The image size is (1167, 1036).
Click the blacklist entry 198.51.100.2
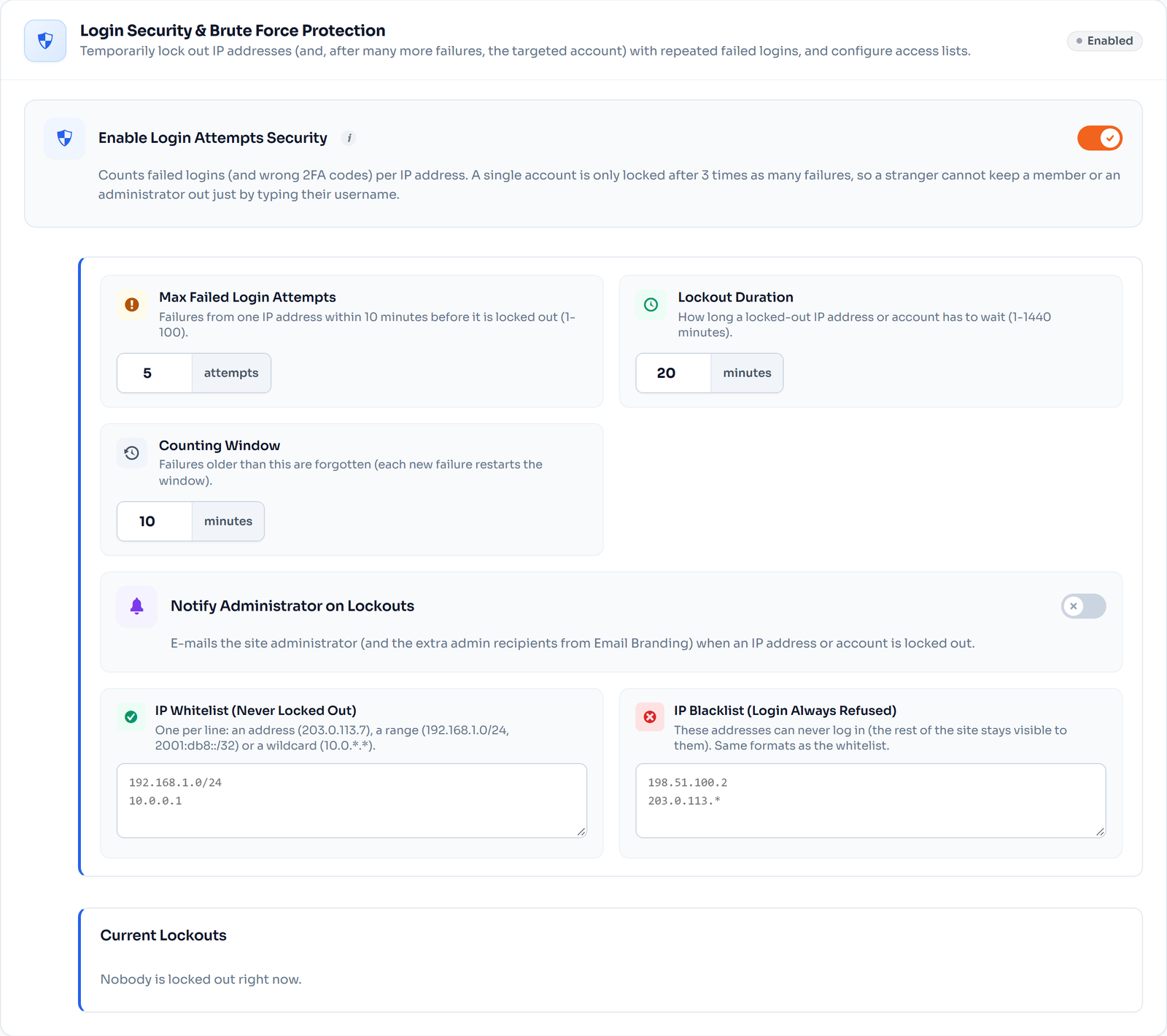(x=687, y=782)
